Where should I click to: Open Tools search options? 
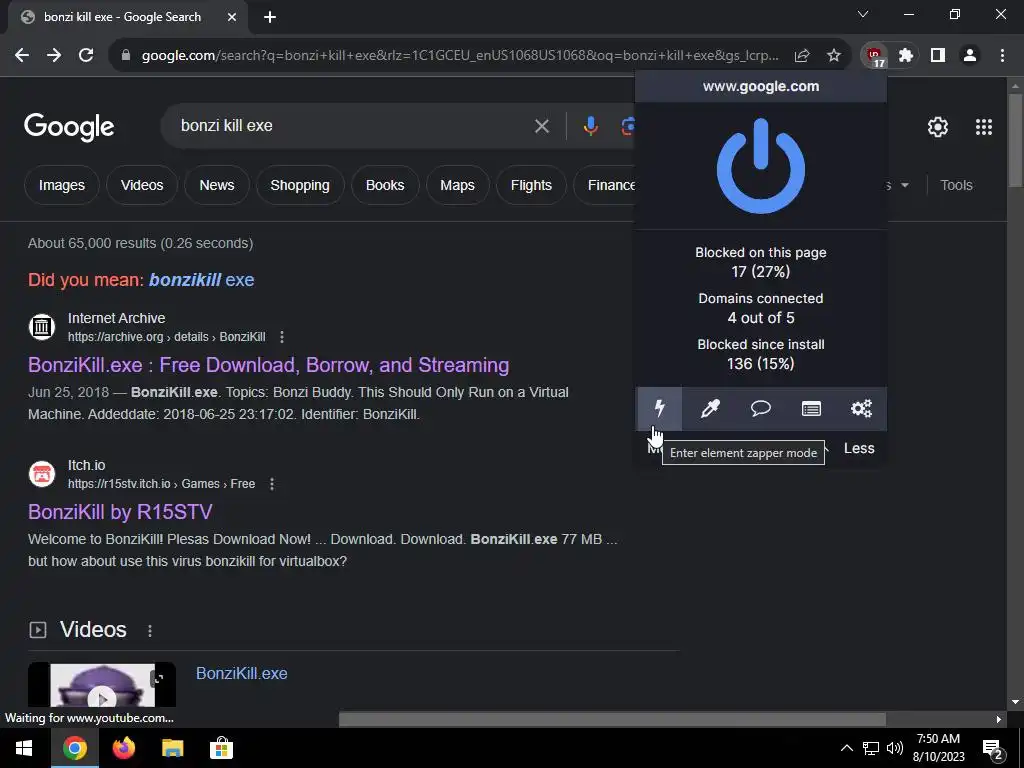[x=956, y=185]
